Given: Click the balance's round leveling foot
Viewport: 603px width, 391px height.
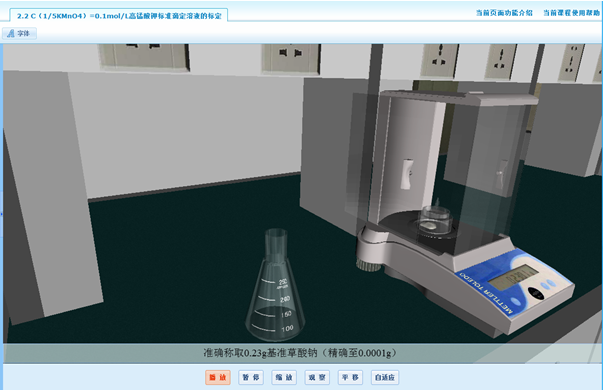Looking at the screenshot, I should click(x=368, y=264).
